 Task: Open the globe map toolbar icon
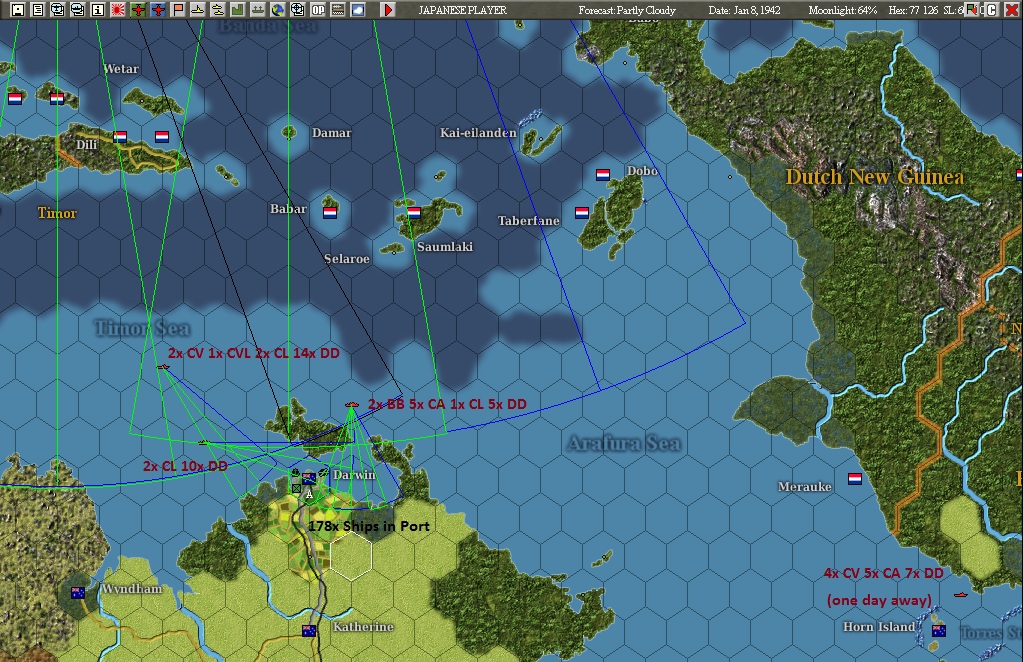point(278,10)
